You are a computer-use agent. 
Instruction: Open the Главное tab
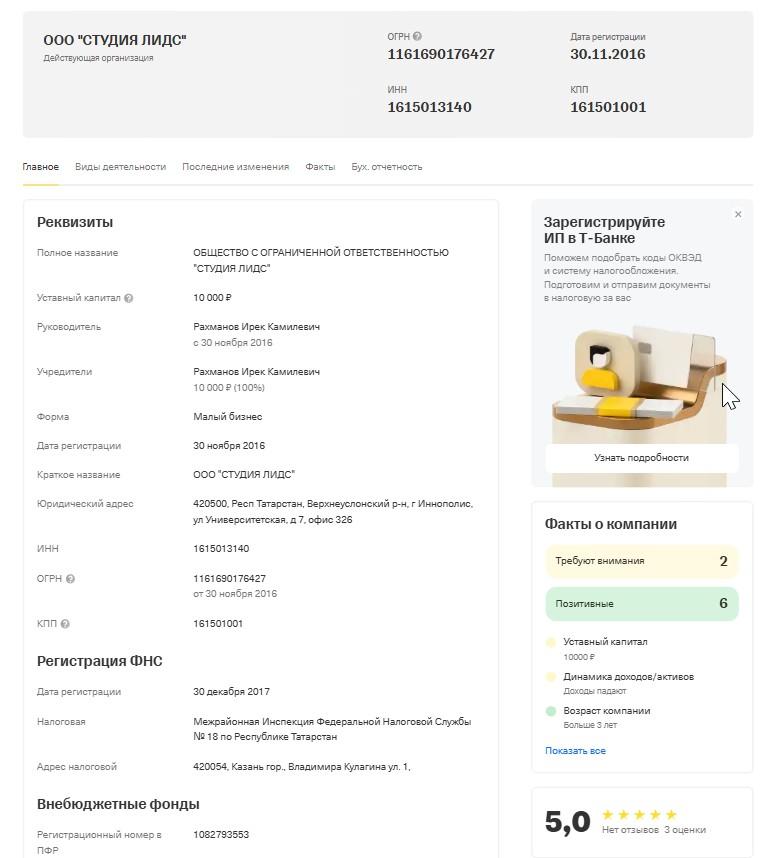pos(41,167)
